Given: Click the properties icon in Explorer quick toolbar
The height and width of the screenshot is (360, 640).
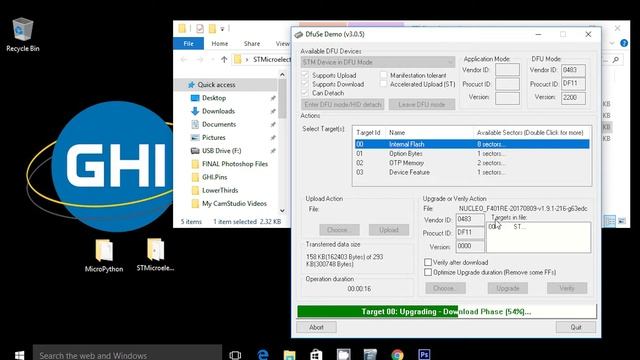Looking at the screenshot, I should coord(200,28).
